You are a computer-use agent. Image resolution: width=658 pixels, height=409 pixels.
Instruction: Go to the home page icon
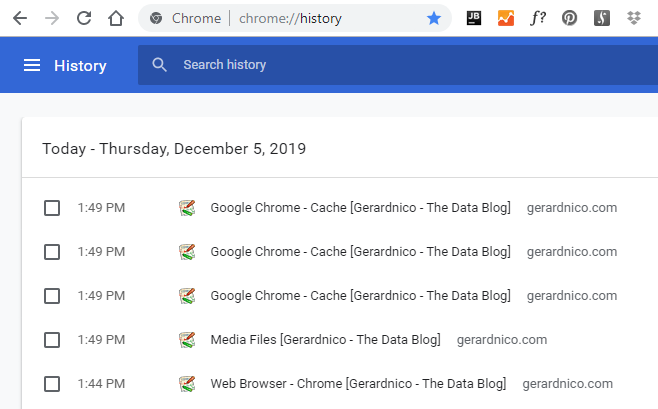116,18
